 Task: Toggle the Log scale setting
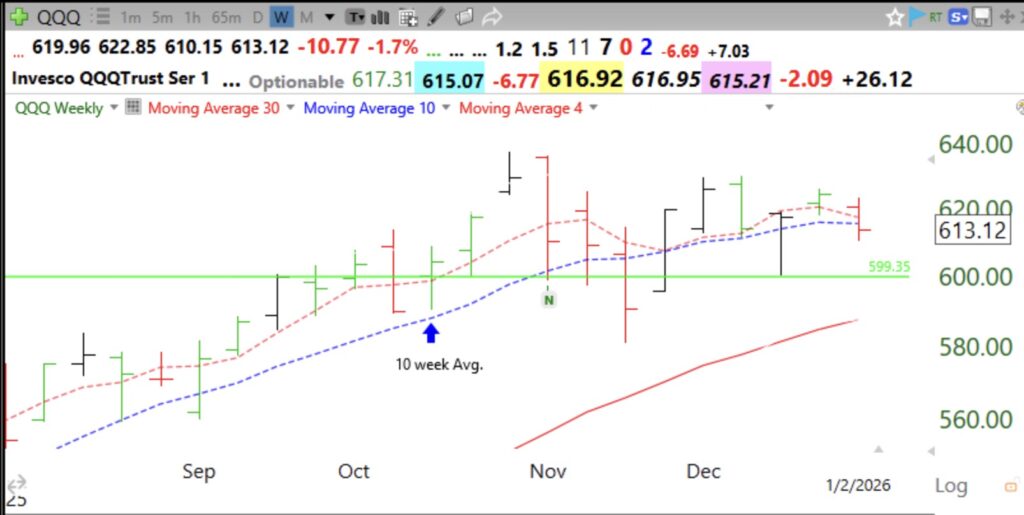point(951,486)
